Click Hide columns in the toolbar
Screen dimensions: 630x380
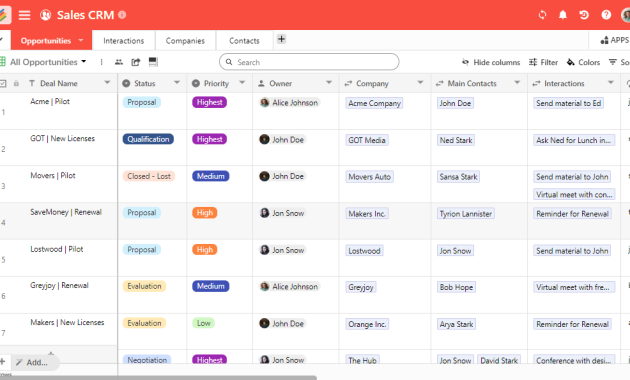tap(491, 62)
